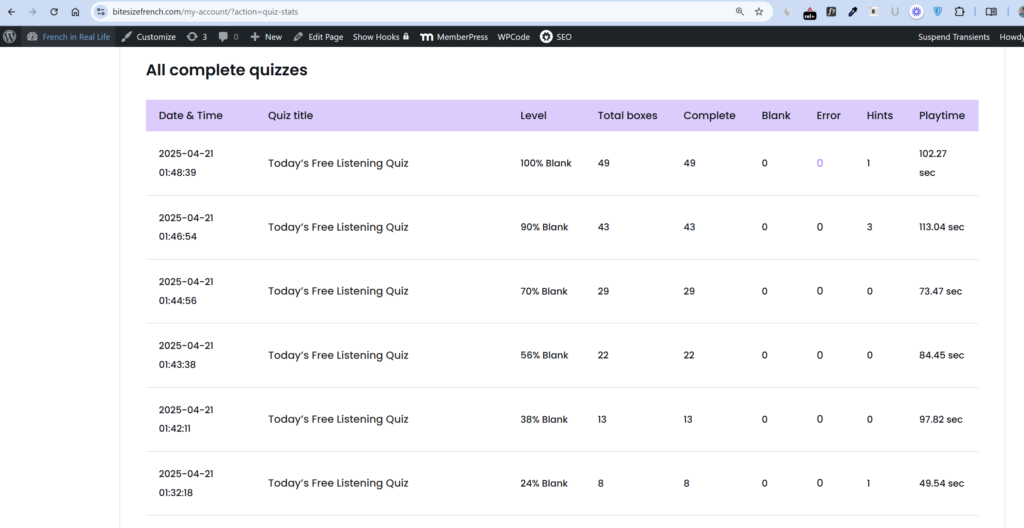Open the MemberPress admin menu
This screenshot has width=1024, height=528.
click(x=454, y=37)
